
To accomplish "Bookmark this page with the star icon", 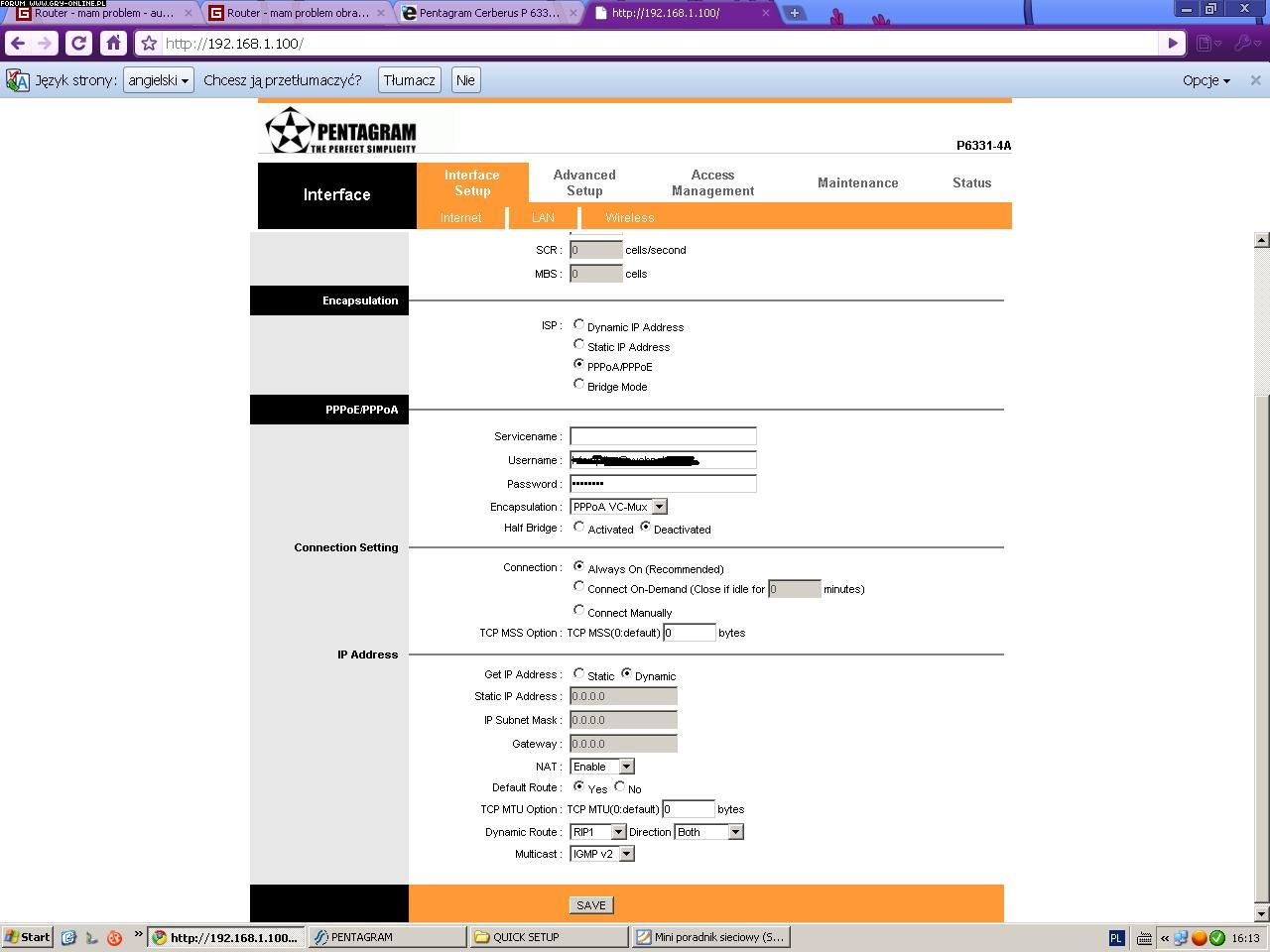I will [x=149, y=44].
